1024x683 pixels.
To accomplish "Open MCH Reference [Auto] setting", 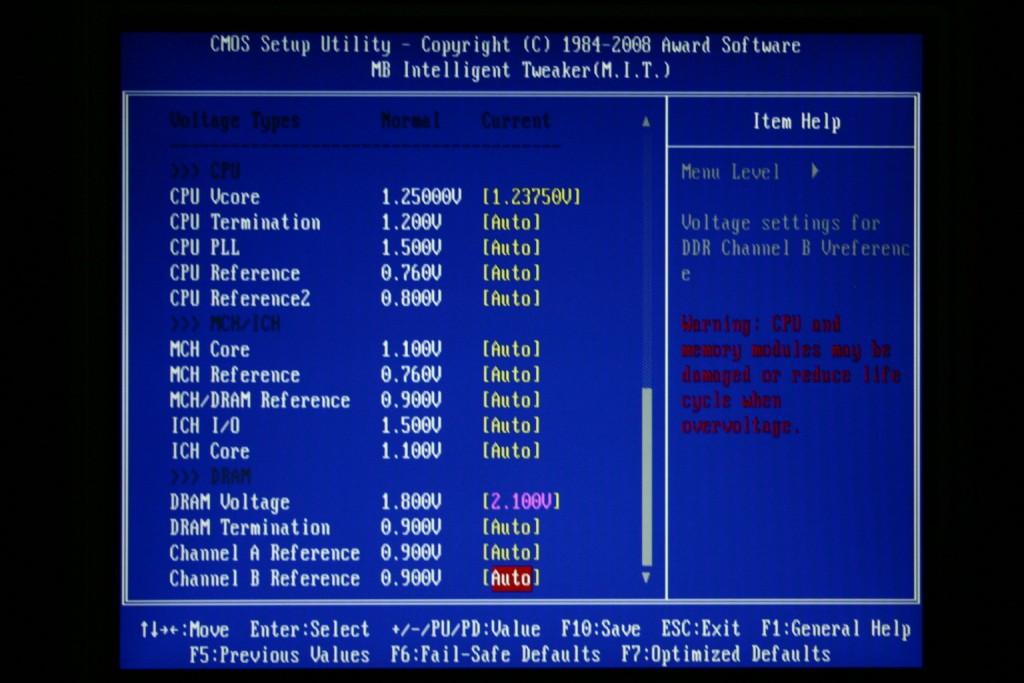I will pyautogui.click(x=511, y=375).
